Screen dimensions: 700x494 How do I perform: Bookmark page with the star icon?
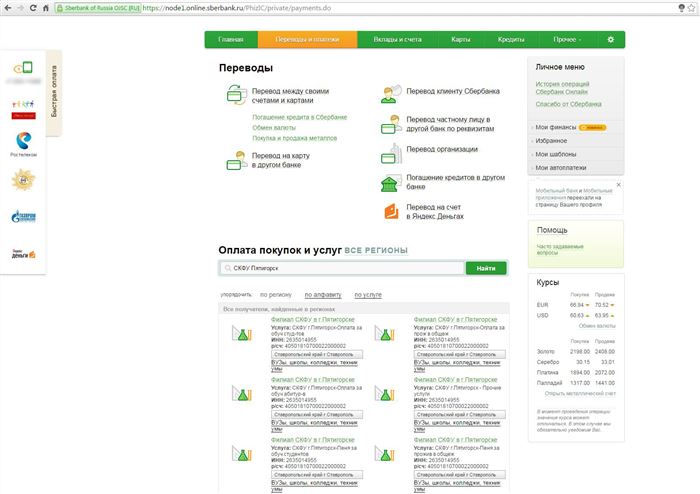693,8
